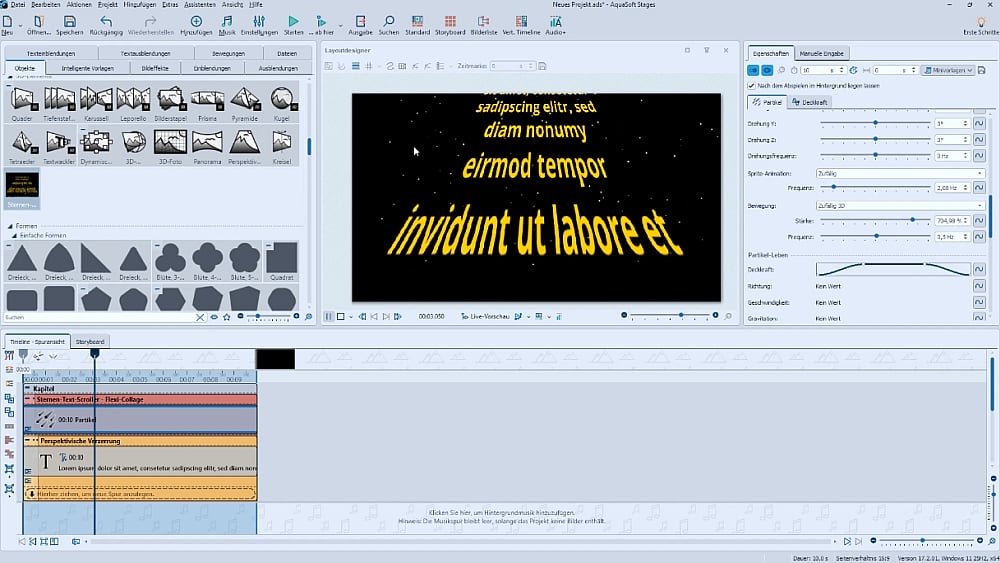
Task: Select the Karussell 3D object
Action: click(x=97, y=98)
